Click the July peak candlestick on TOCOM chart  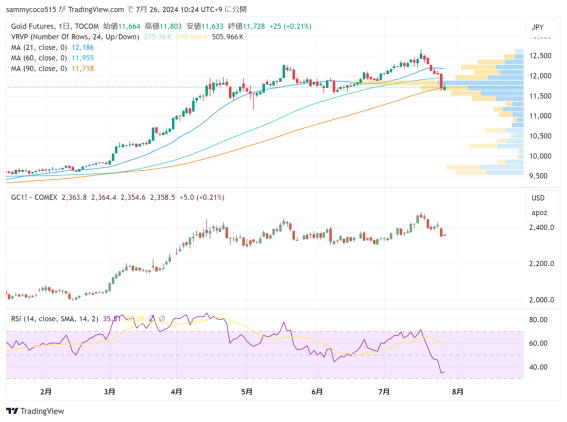click(x=421, y=55)
